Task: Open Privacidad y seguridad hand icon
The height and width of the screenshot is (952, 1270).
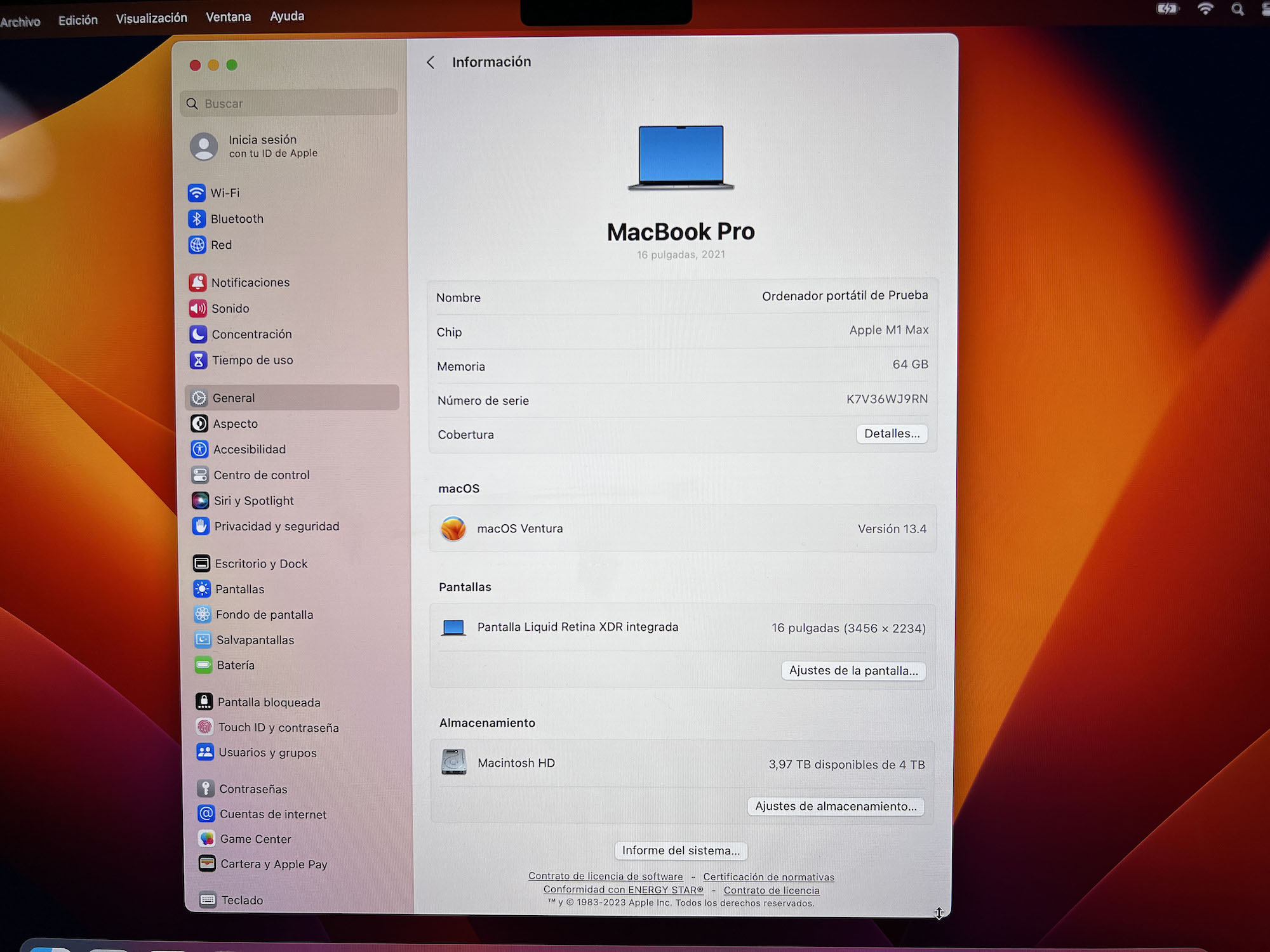Action: click(x=201, y=526)
